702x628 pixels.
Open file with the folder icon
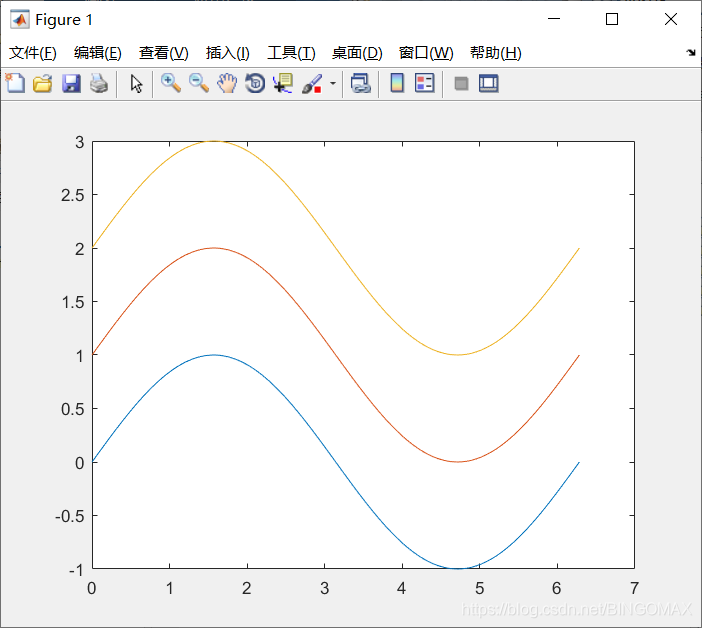43,84
